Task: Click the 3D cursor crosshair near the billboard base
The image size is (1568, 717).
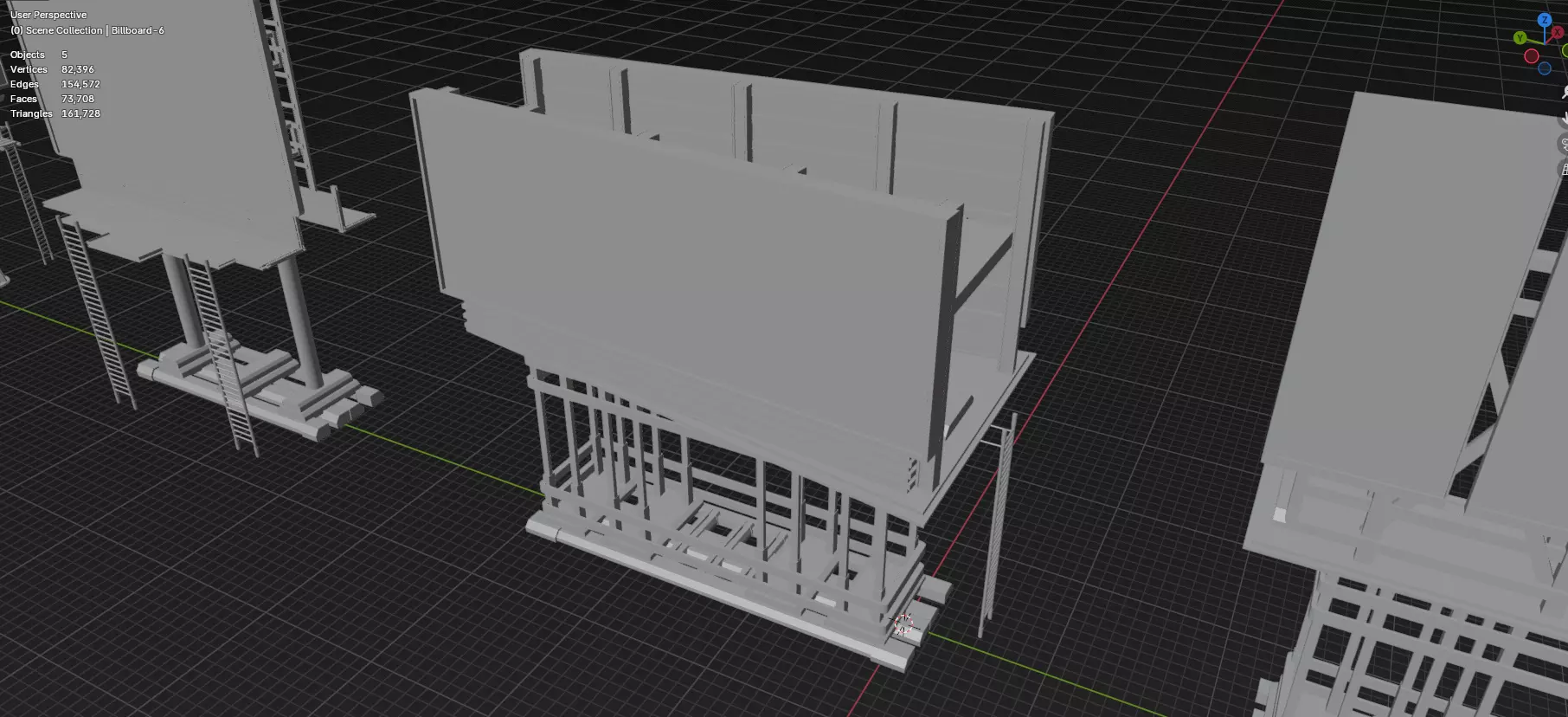Action: click(x=903, y=625)
